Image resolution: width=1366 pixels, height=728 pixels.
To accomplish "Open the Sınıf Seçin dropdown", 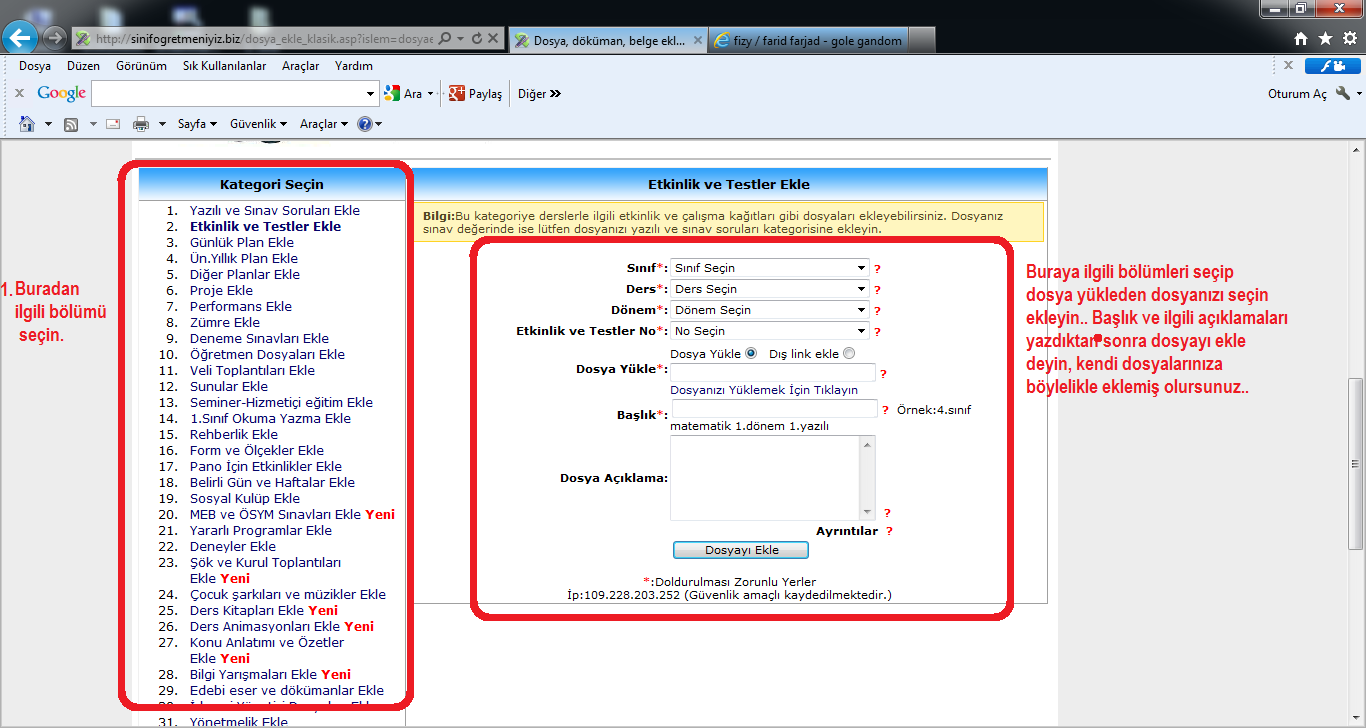I will [770, 268].
